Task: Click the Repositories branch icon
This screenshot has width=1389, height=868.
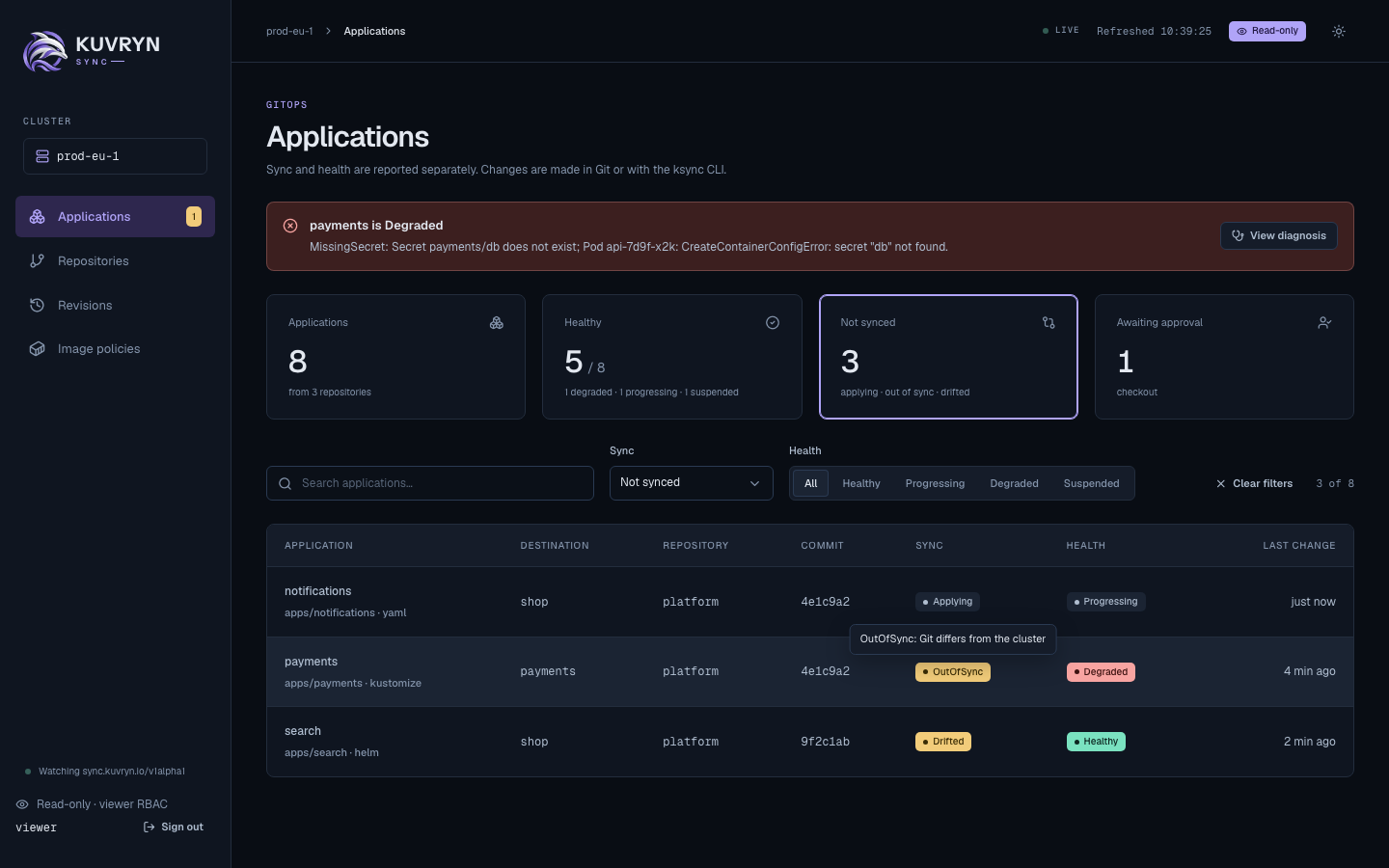Action: (x=38, y=261)
